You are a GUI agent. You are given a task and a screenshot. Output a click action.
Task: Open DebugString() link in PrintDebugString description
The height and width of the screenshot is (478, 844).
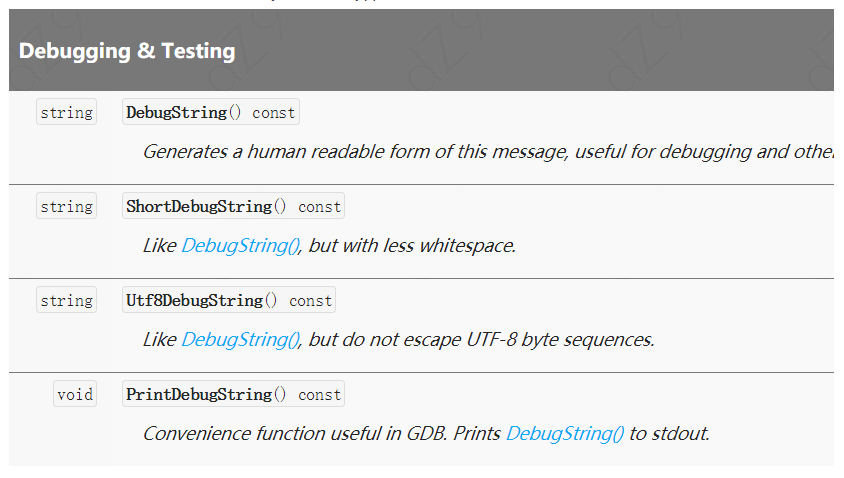565,434
